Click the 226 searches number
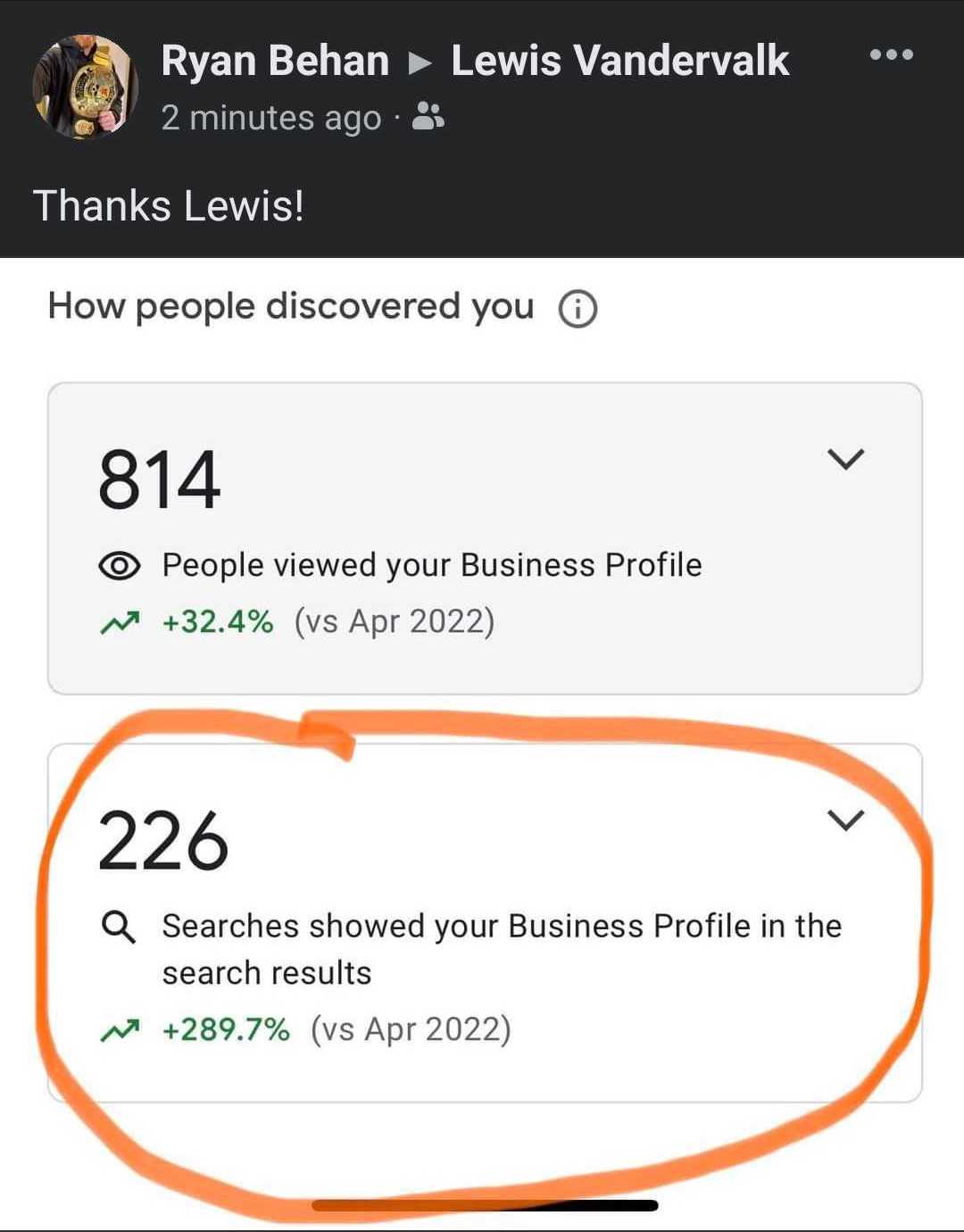 (x=162, y=841)
